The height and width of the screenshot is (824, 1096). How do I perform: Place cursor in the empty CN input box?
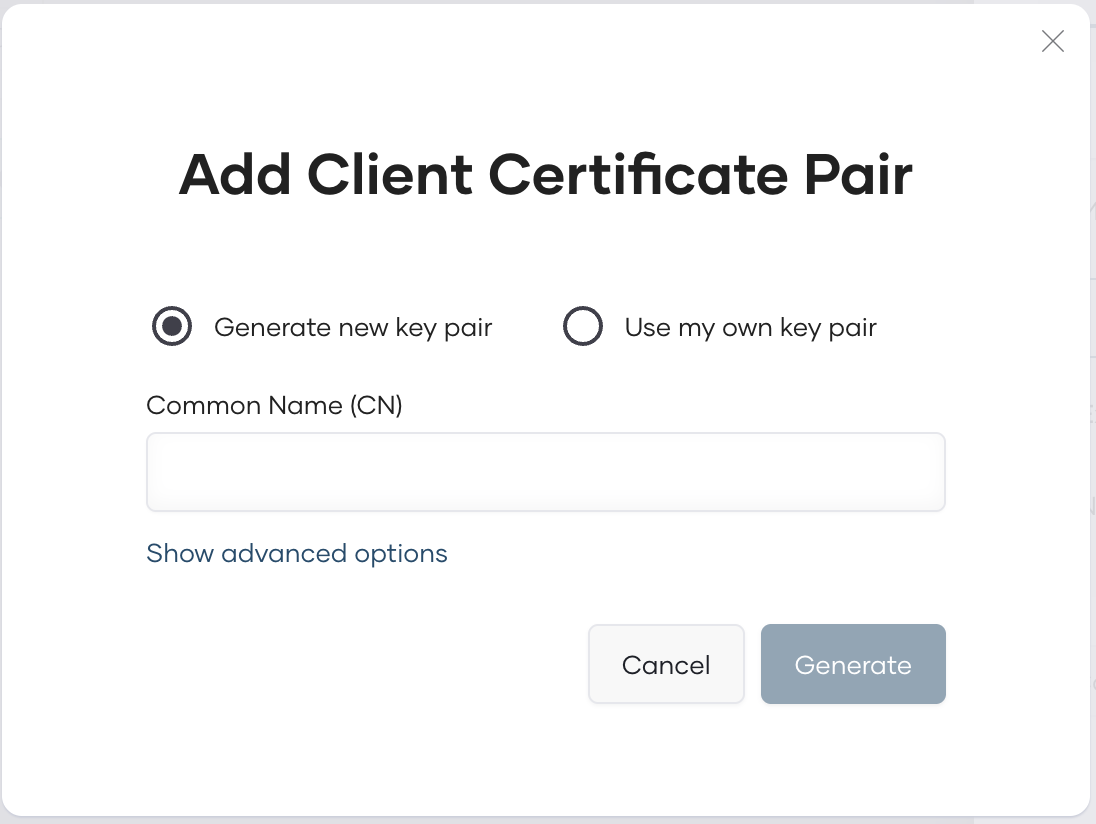[x=545, y=472]
